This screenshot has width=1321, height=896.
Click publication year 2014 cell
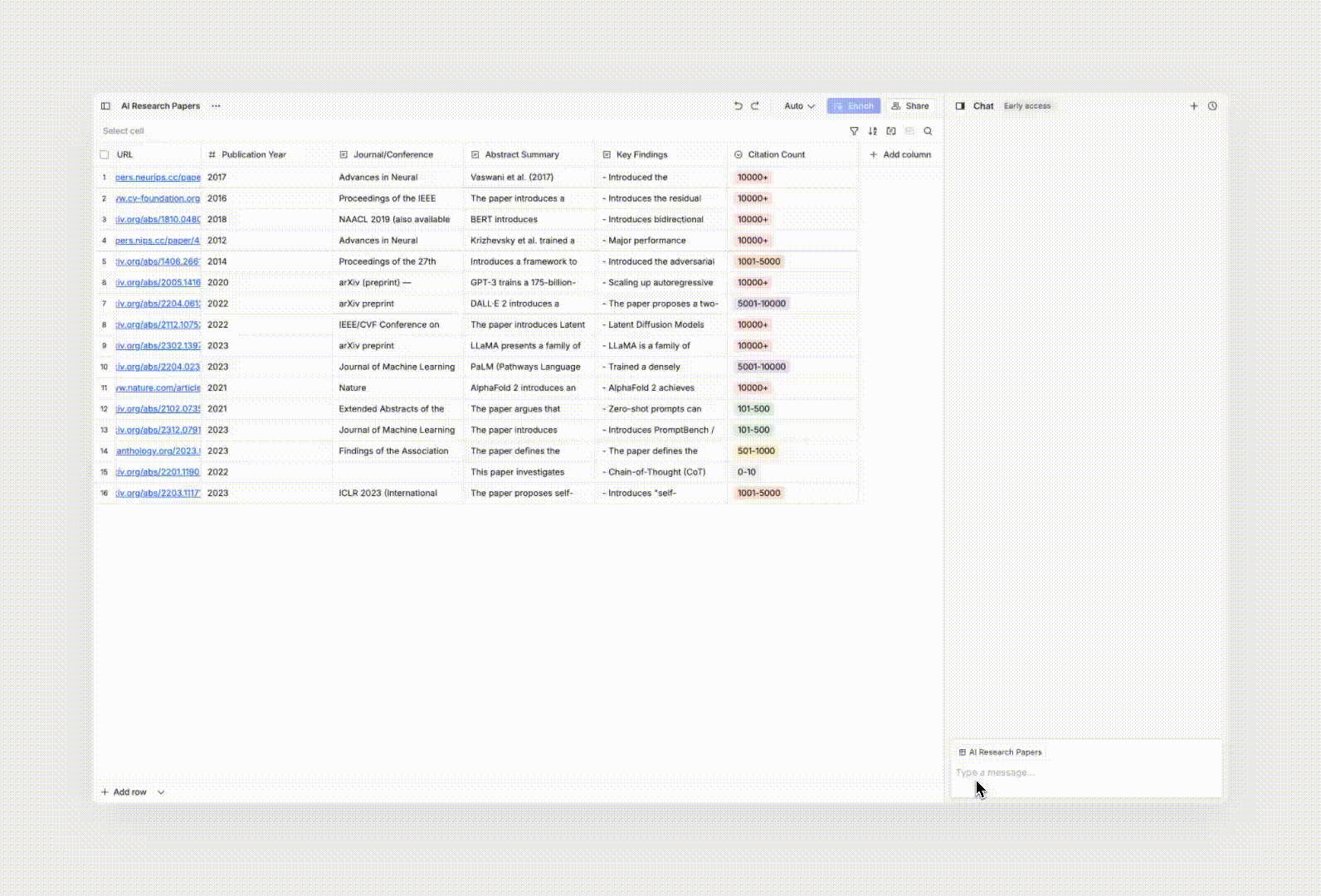[x=266, y=262]
